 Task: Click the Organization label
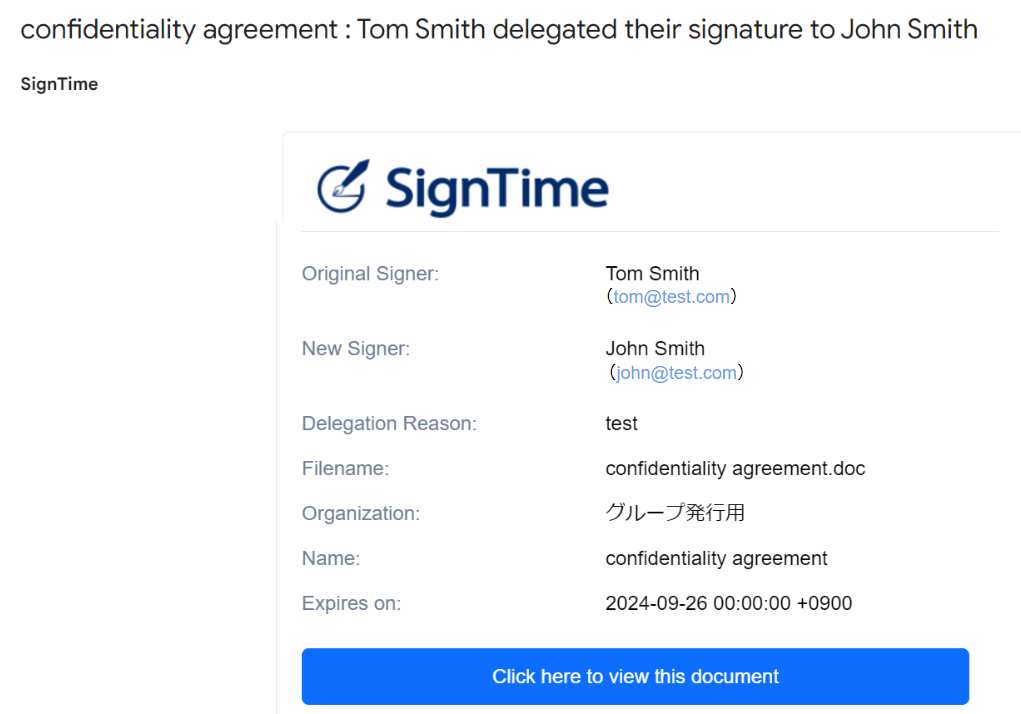coord(361,513)
